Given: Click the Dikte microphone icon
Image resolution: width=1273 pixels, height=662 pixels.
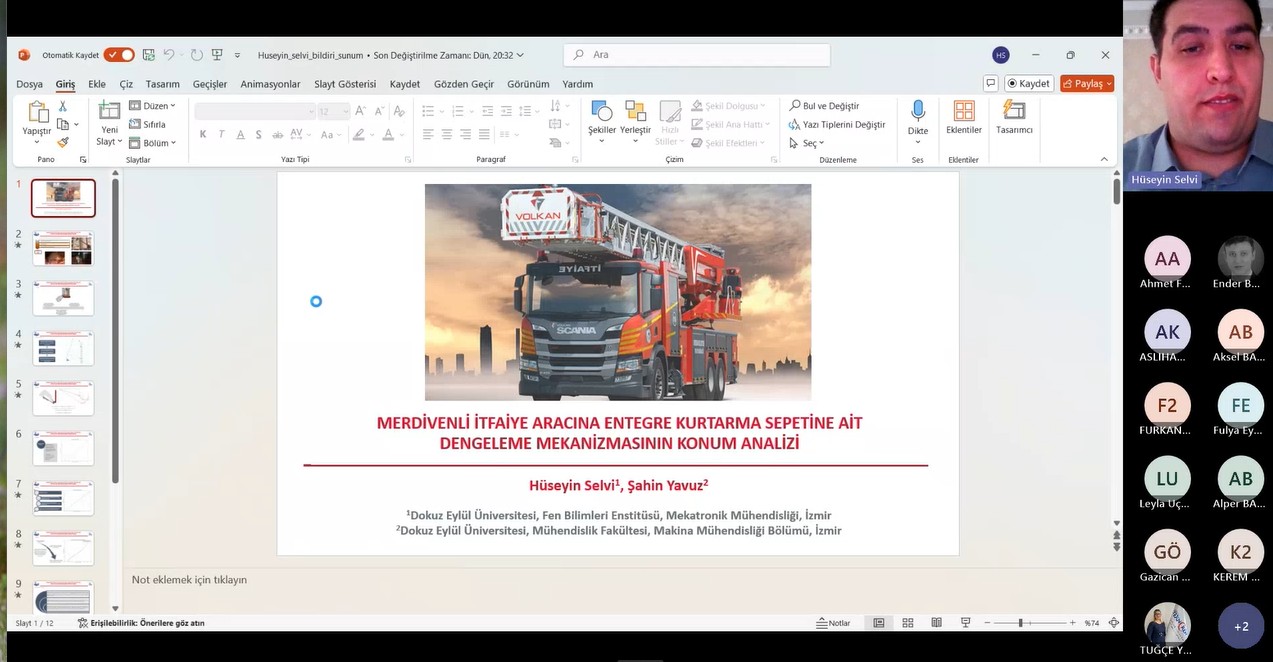Looking at the screenshot, I should click(917, 111).
